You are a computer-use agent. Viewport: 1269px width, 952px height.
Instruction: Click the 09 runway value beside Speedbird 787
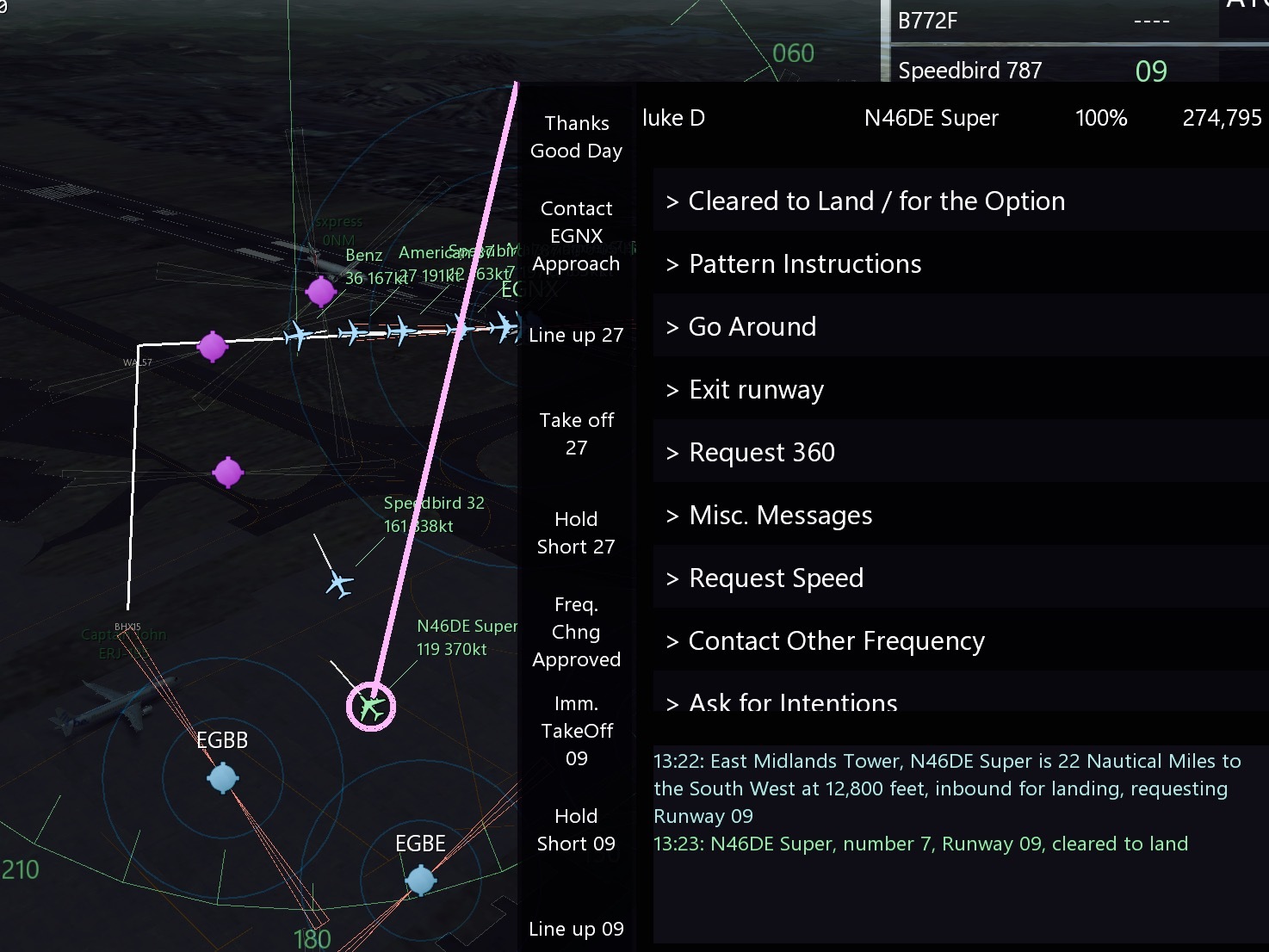pyautogui.click(x=1151, y=71)
